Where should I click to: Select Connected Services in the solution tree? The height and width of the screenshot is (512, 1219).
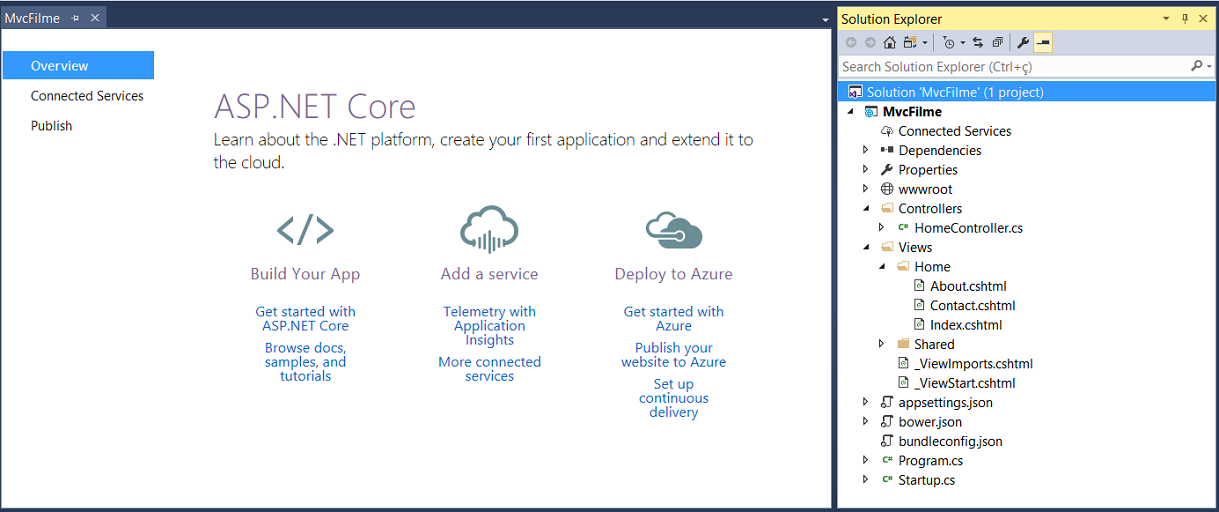(x=954, y=131)
